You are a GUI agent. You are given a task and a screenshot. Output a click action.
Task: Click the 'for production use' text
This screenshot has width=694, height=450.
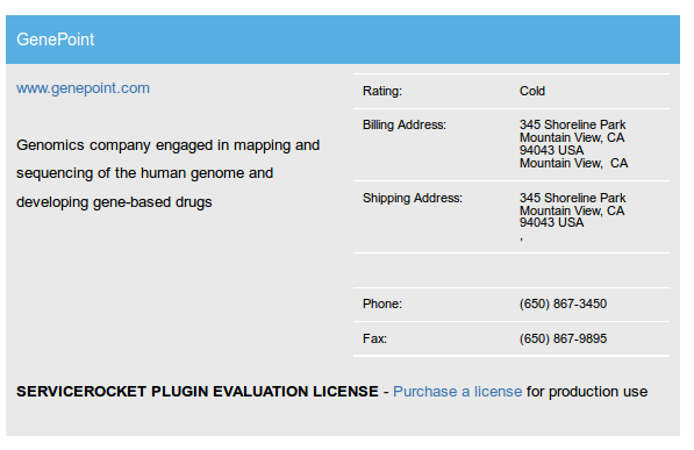587,391
